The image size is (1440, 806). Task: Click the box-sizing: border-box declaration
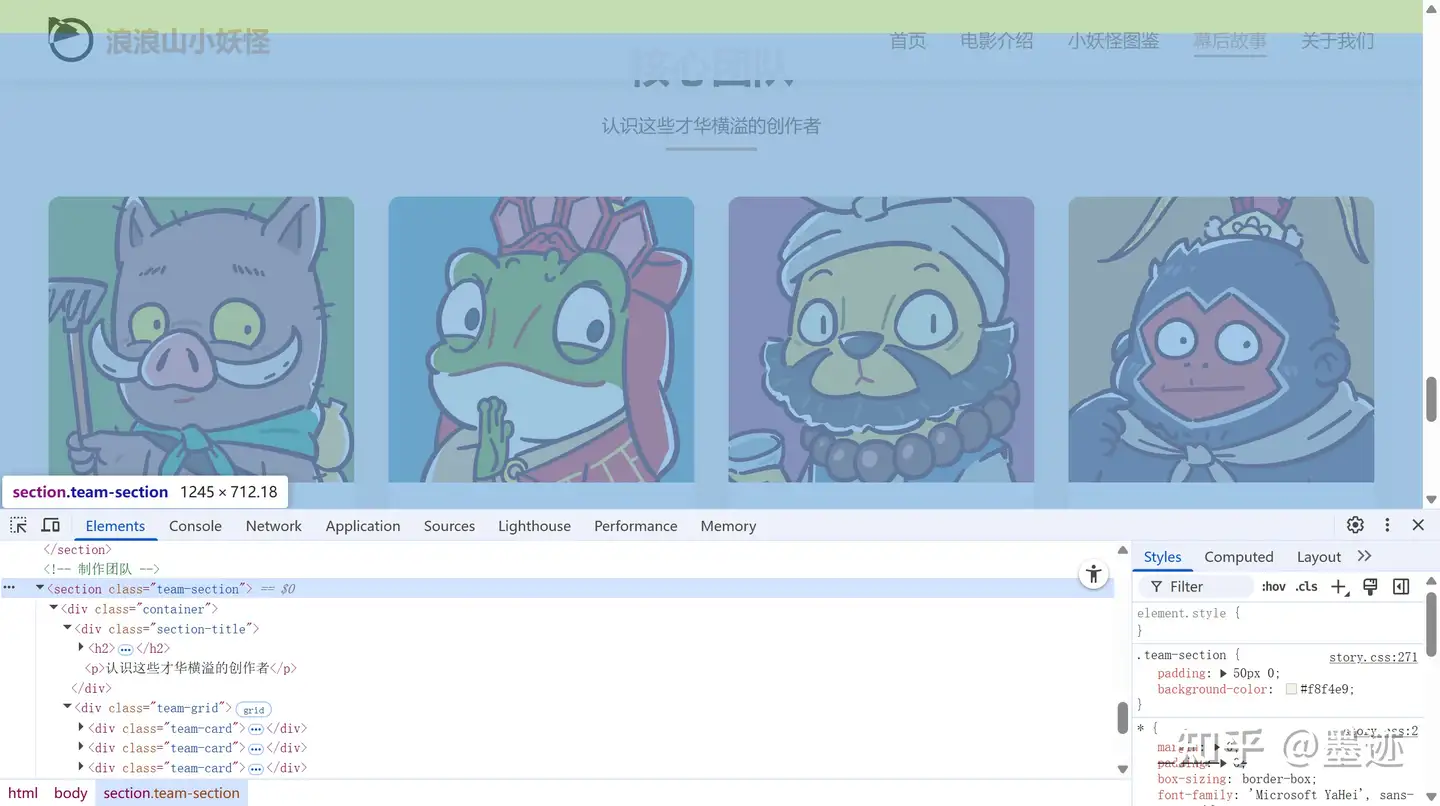[x=1237, y=779]
